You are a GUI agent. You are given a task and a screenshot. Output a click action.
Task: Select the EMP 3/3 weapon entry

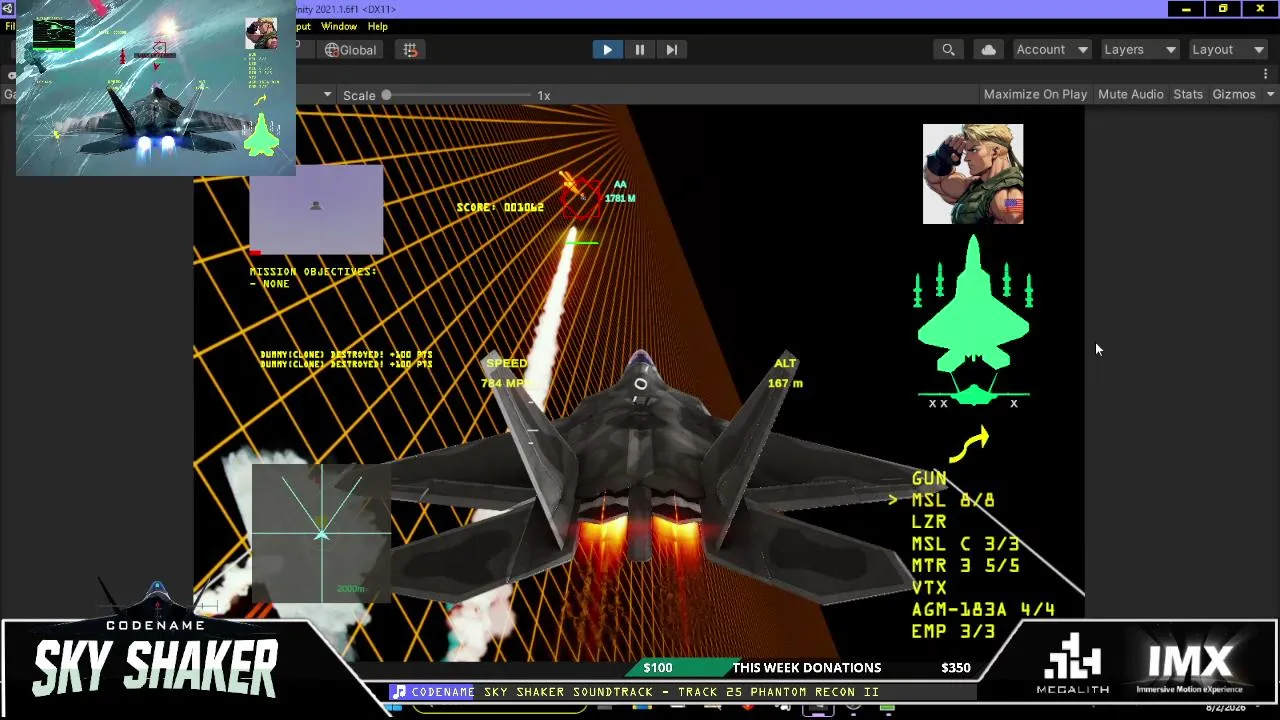tap(953, 632)
